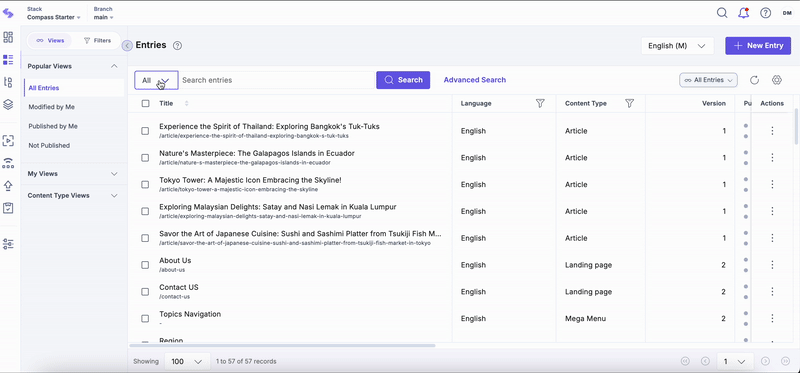The image size is (800, 373).
Task: Open the Assets stack icon in left rail
Action: [x=8, y=105]
